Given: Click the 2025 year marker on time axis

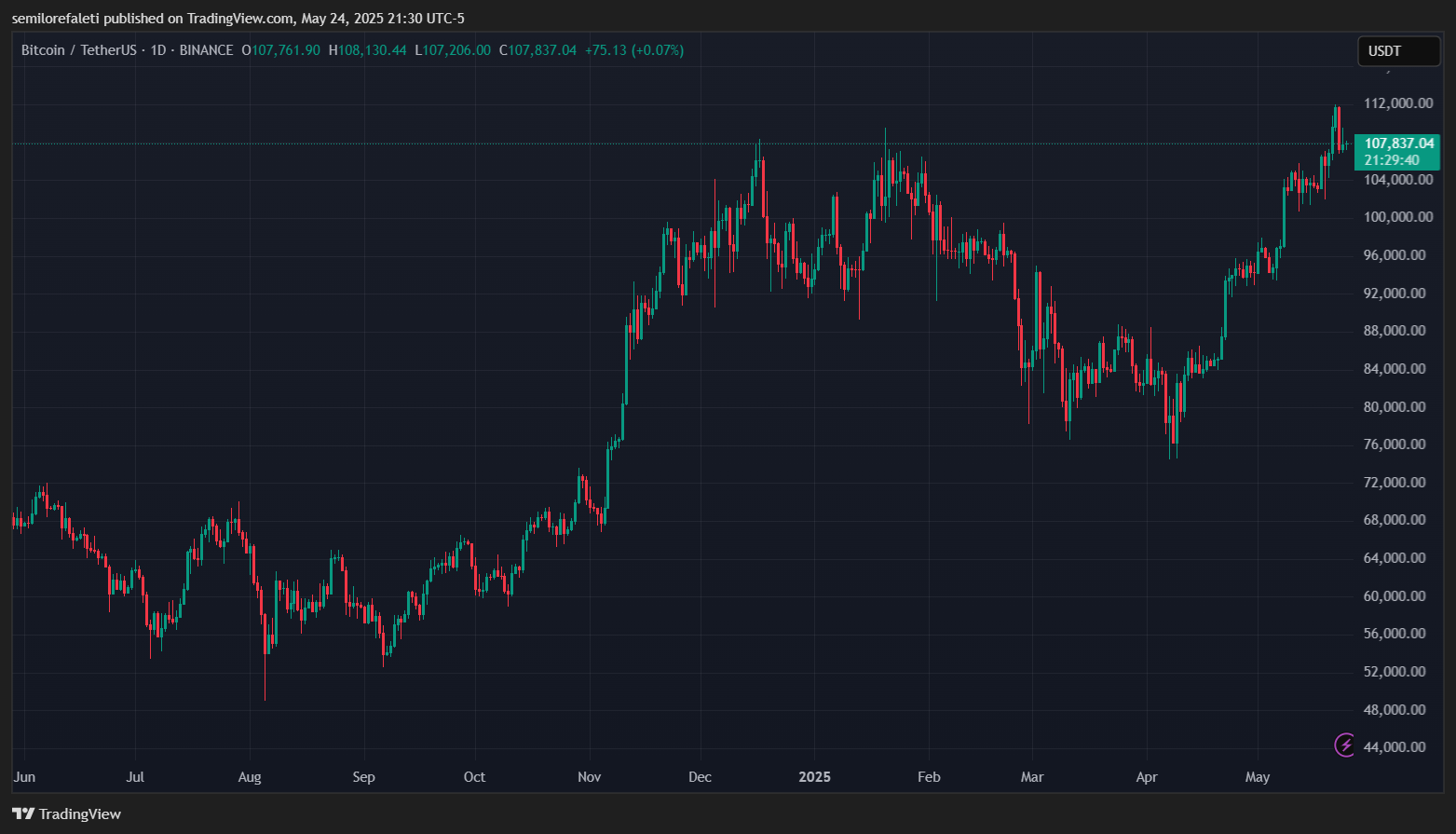Looking at the screenshot, I should (814, 777).
